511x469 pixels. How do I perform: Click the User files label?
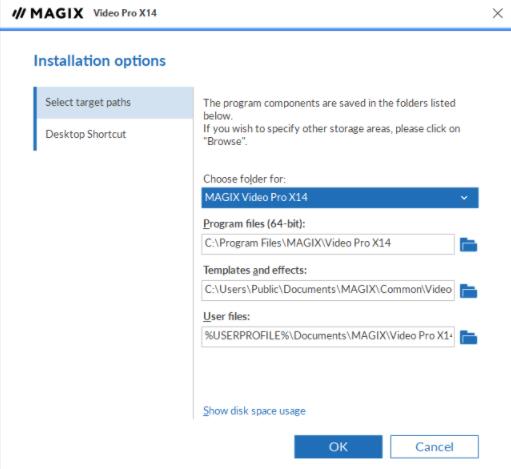(x=226, y=316)
